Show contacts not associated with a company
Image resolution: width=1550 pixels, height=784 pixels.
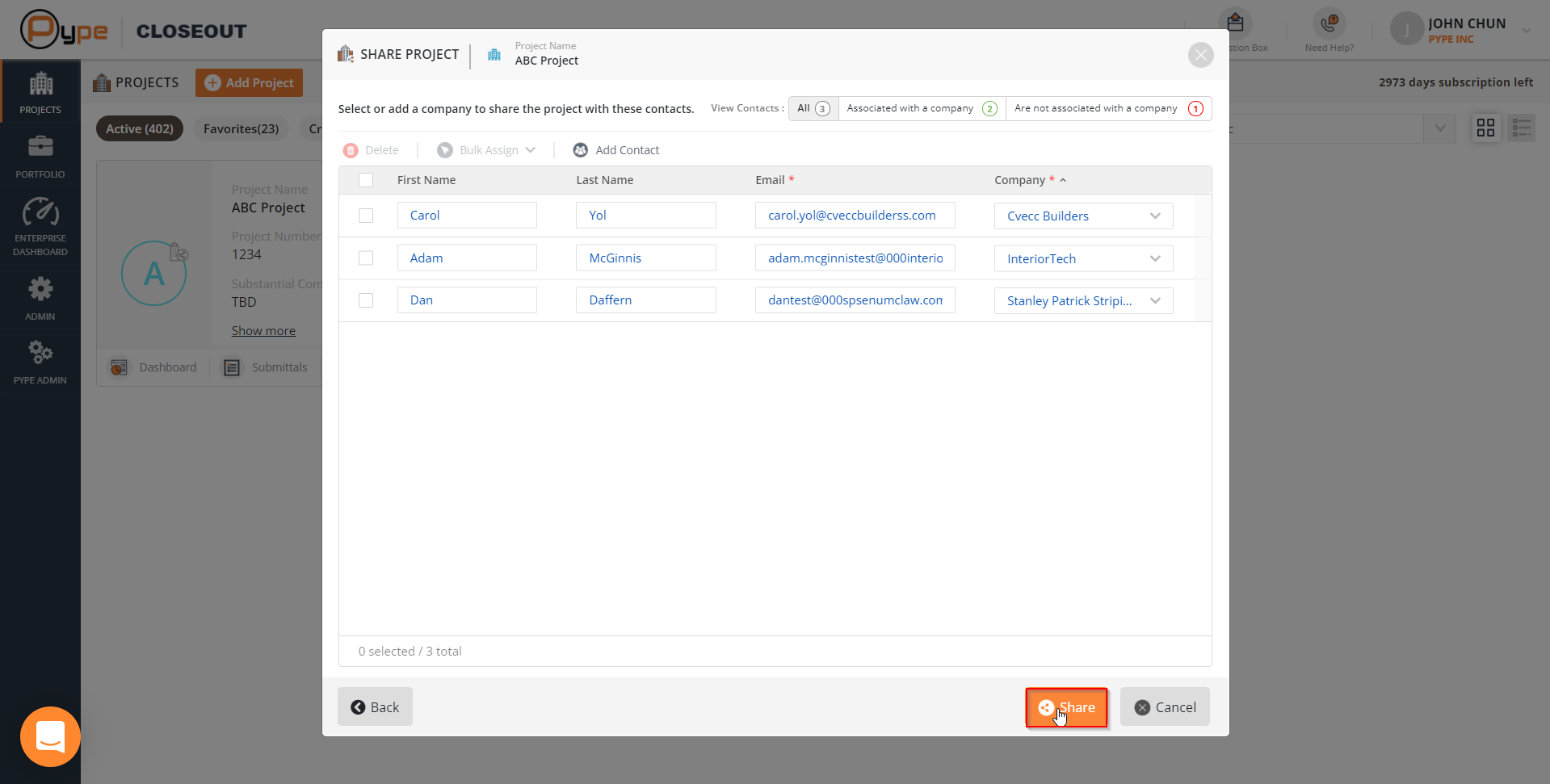(1108, 108)
